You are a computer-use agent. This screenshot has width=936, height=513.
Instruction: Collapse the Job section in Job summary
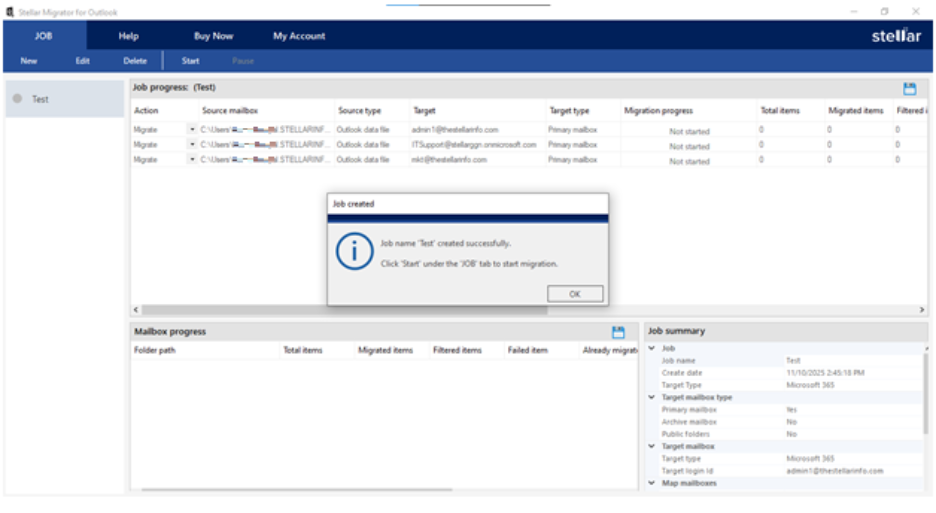[652, 348]
